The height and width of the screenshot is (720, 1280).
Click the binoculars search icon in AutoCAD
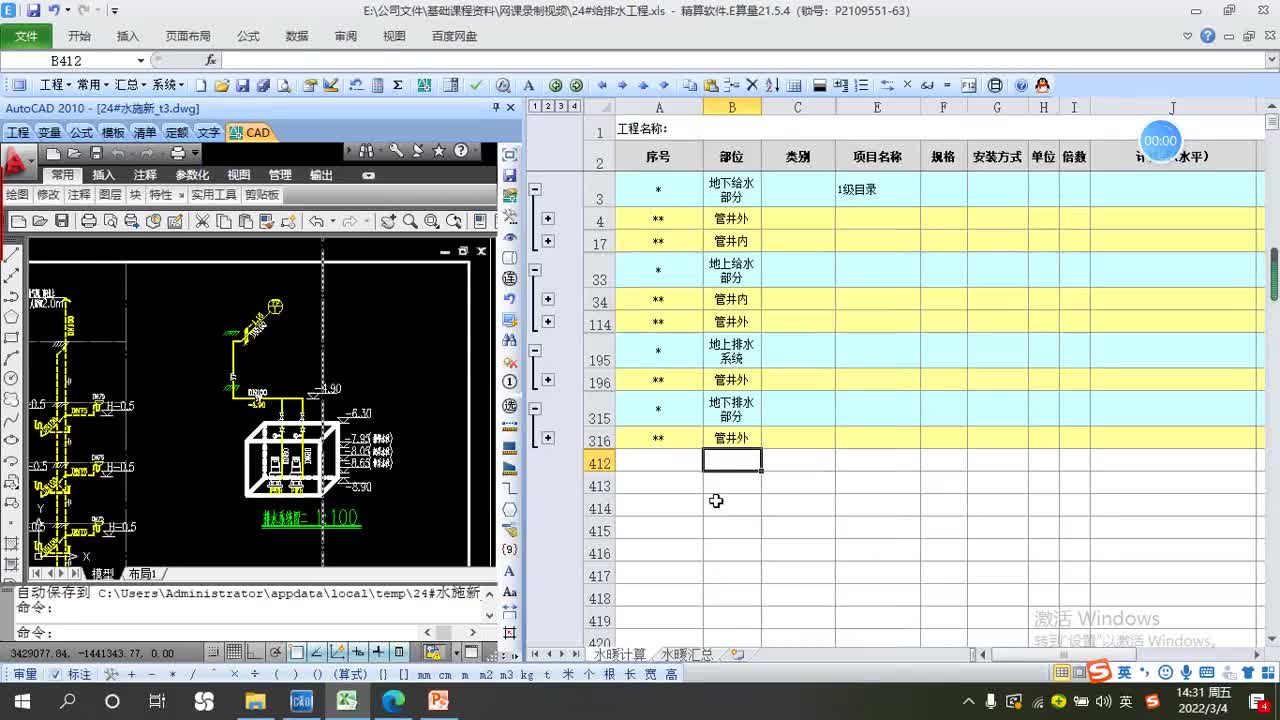365,151
